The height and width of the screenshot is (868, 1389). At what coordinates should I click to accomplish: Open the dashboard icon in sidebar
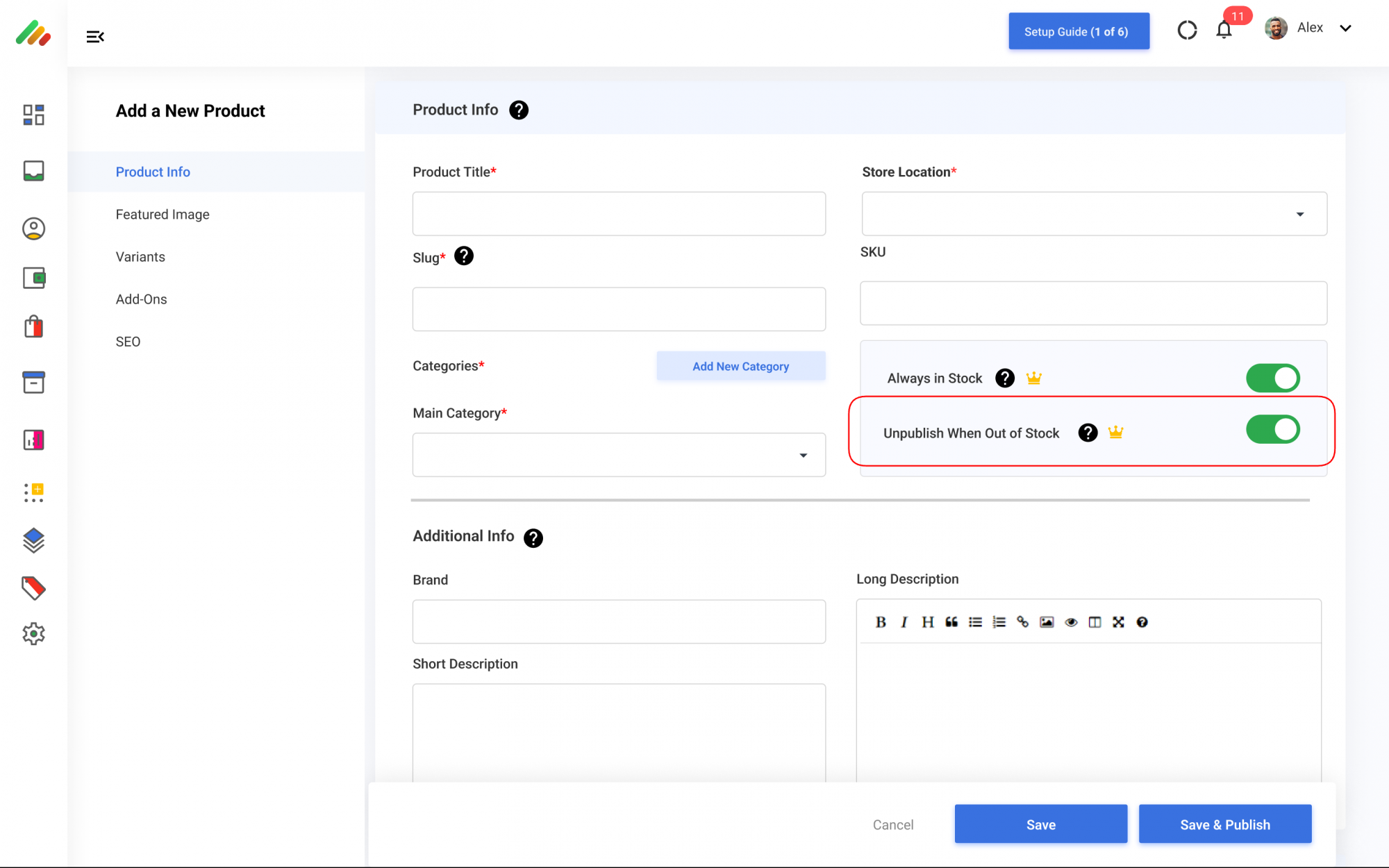(33, 115)
